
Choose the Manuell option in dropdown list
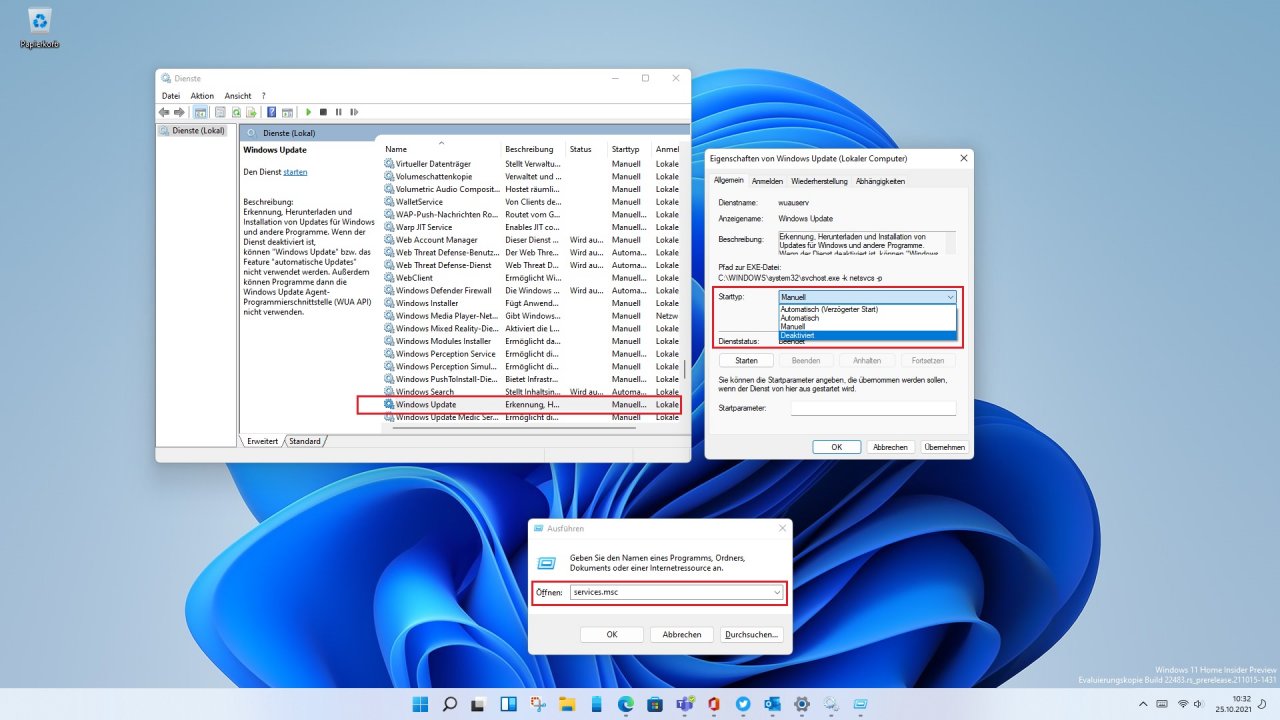867,327
